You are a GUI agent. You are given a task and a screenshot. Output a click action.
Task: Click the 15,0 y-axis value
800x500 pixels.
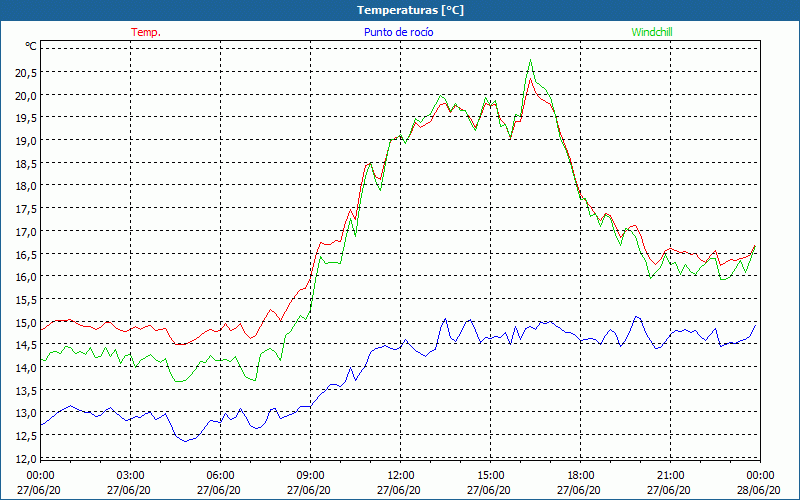pyautogui.click(x=26, y=322)
